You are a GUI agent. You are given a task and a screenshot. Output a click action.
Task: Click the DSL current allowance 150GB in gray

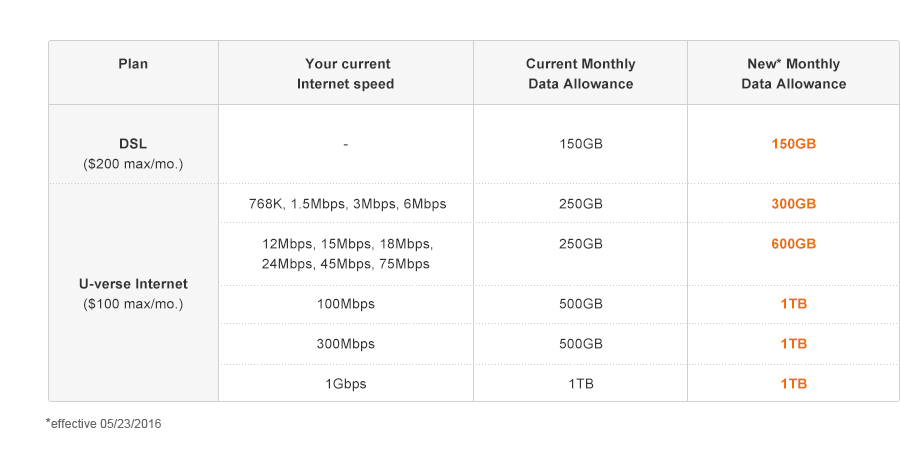coord(580,144)
